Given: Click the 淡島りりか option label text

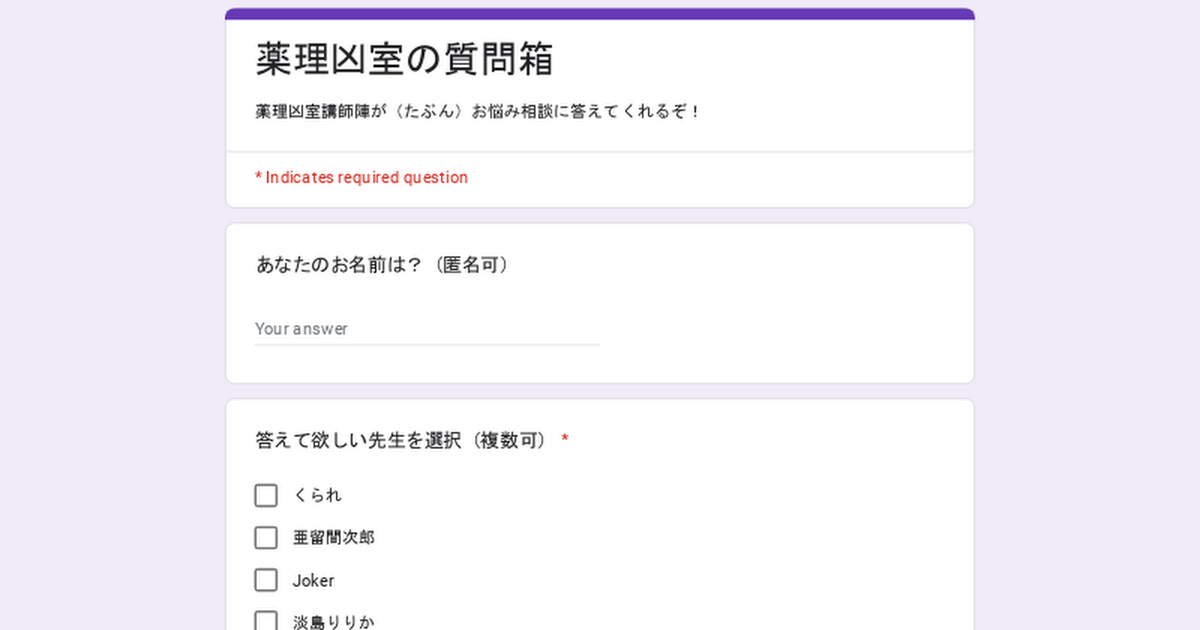Looking at the screenshot, I should [333, 622].
